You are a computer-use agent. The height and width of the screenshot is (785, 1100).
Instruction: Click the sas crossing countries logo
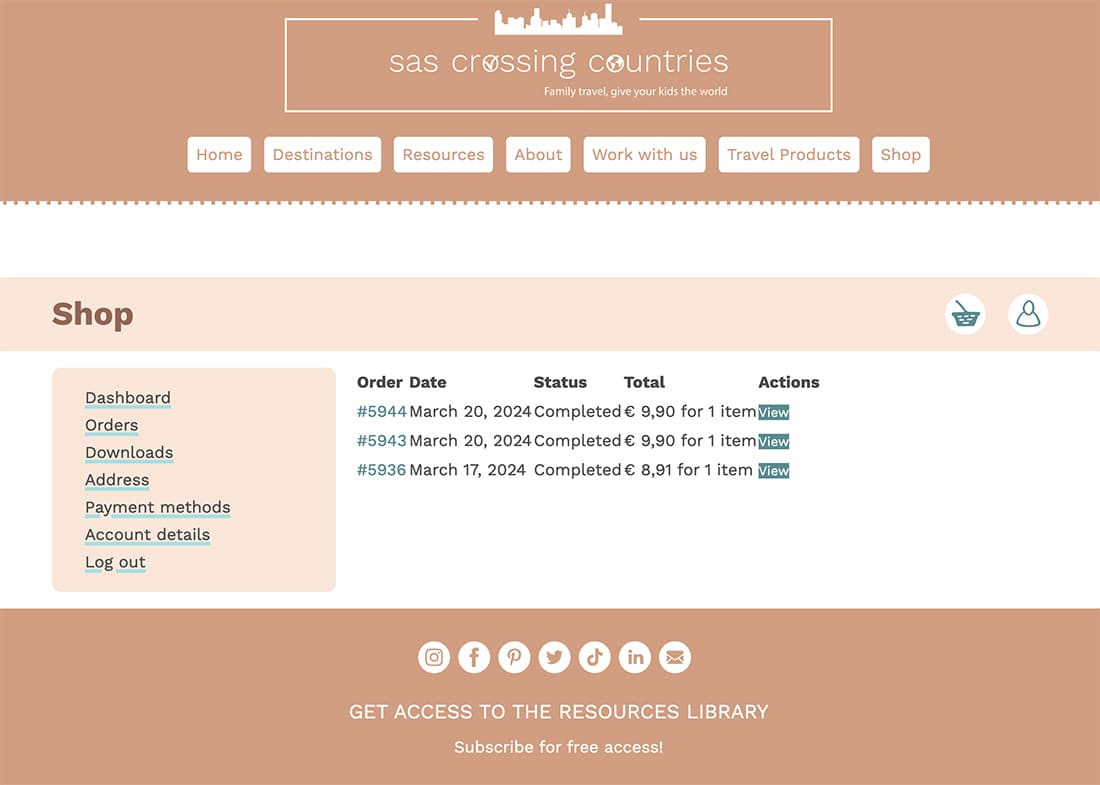click(x=558, y=59)
